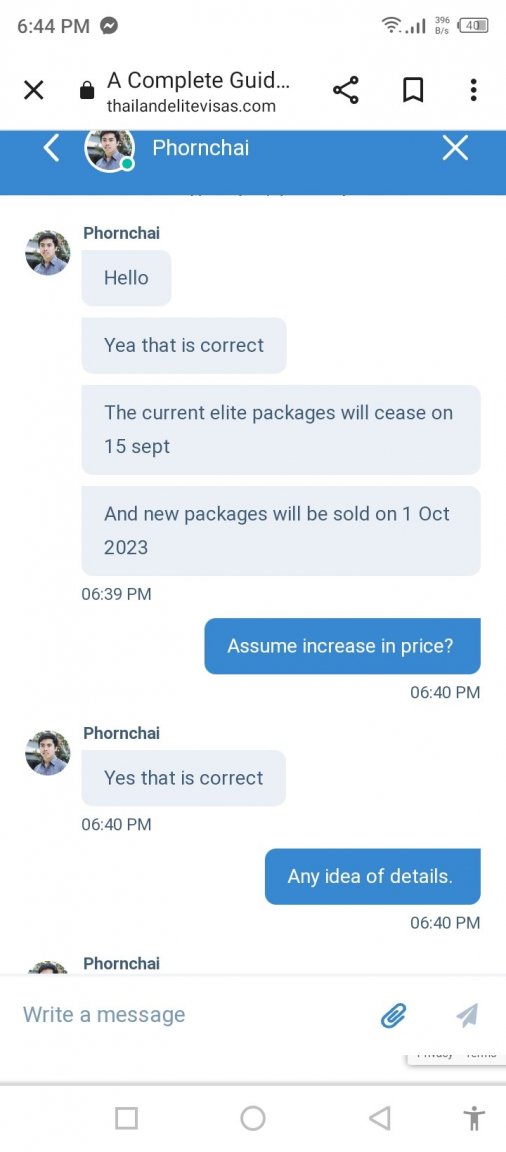506x1152 pixels.
Task: Tap the Phornchai name in chat header
Action: (200, 148)
